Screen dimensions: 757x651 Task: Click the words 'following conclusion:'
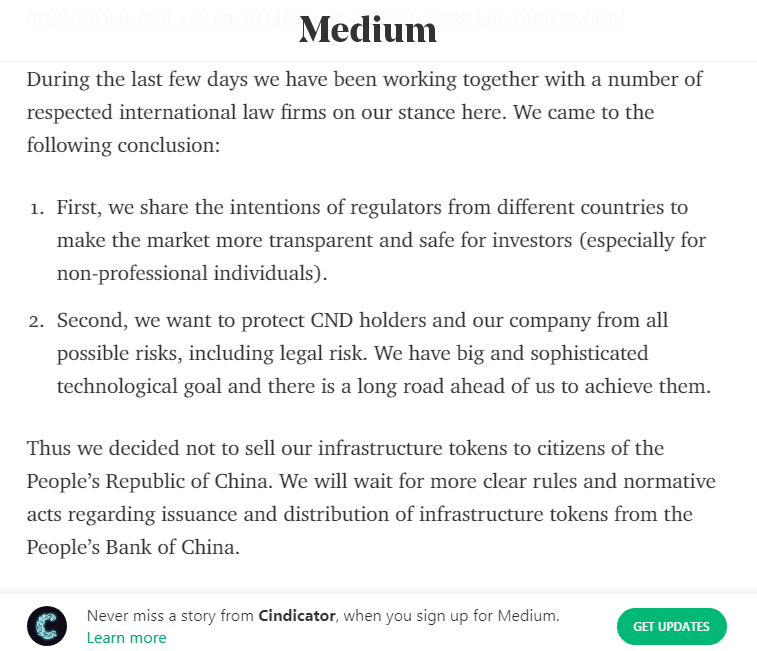[x=123, y=145]
